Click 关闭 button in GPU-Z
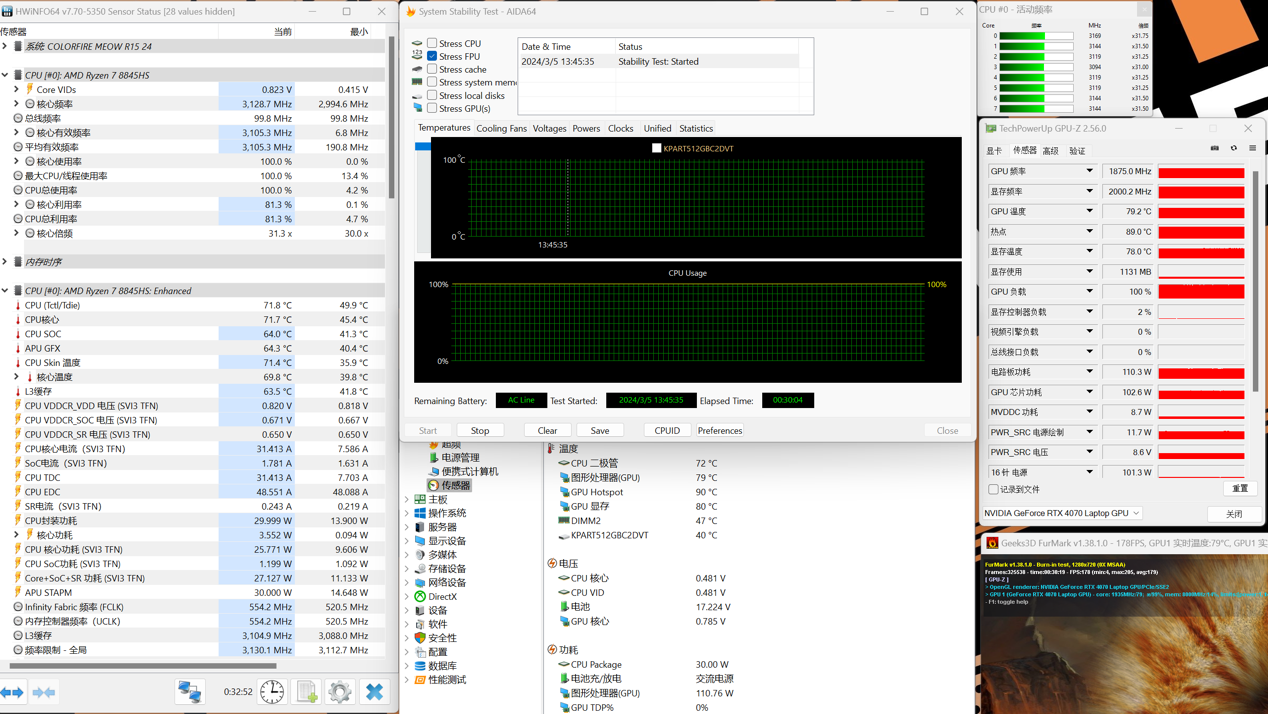 pos(1235,514)
